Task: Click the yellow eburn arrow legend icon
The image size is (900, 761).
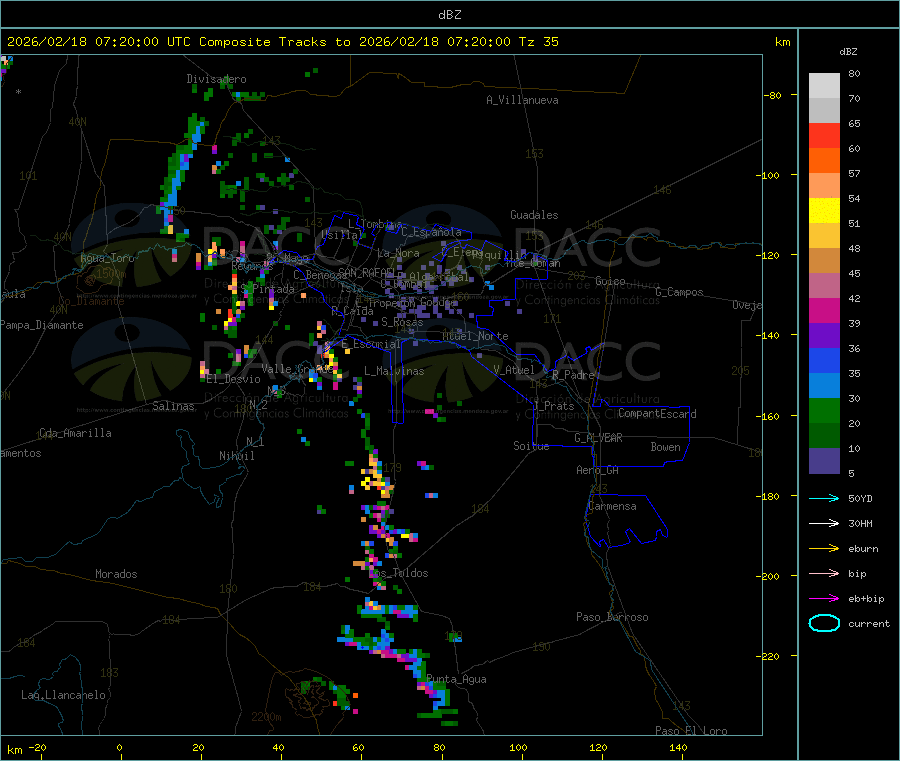Action: coord(824,548)
